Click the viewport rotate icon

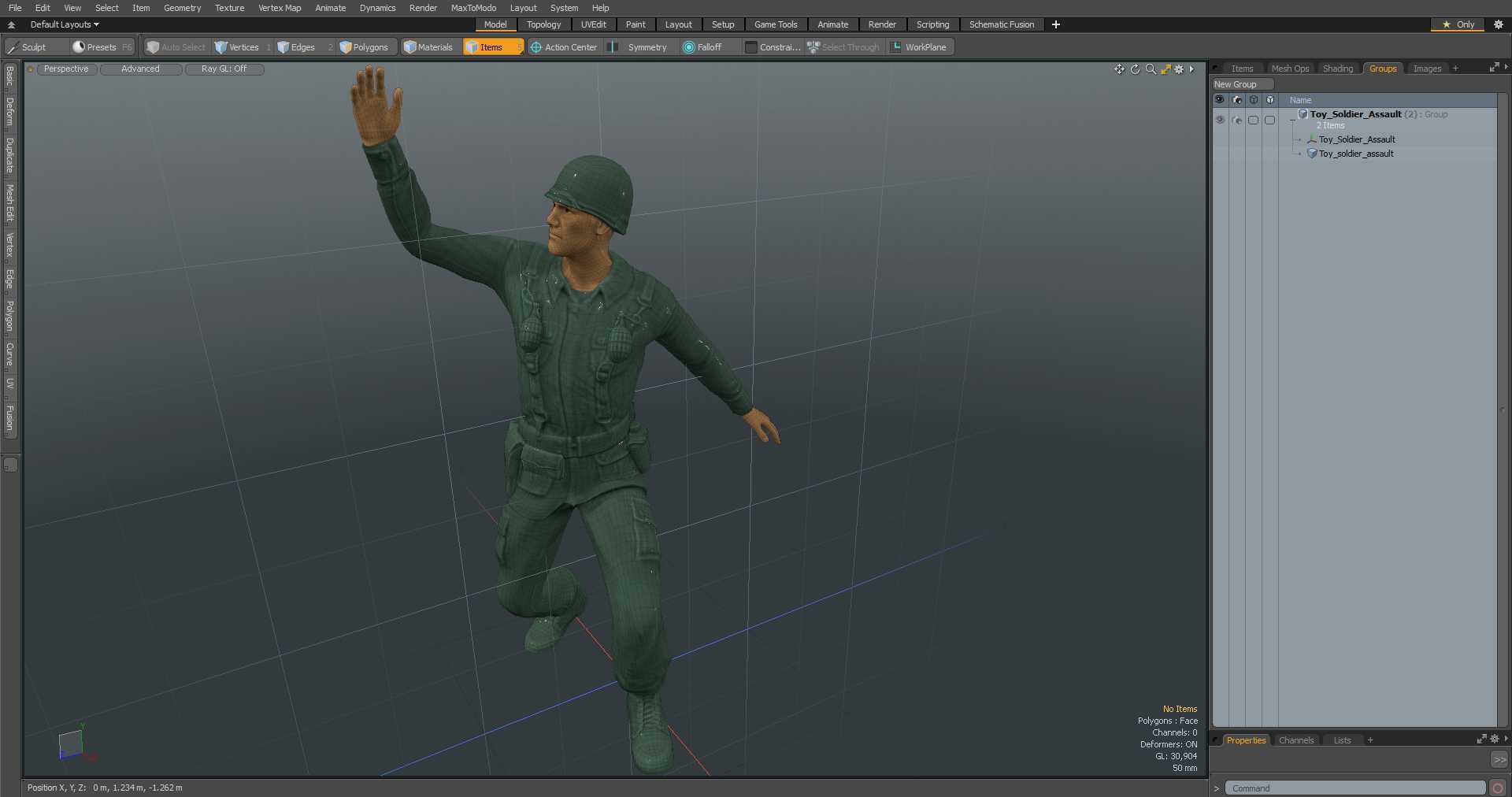pyautogui.click(x=1135, y=69)
